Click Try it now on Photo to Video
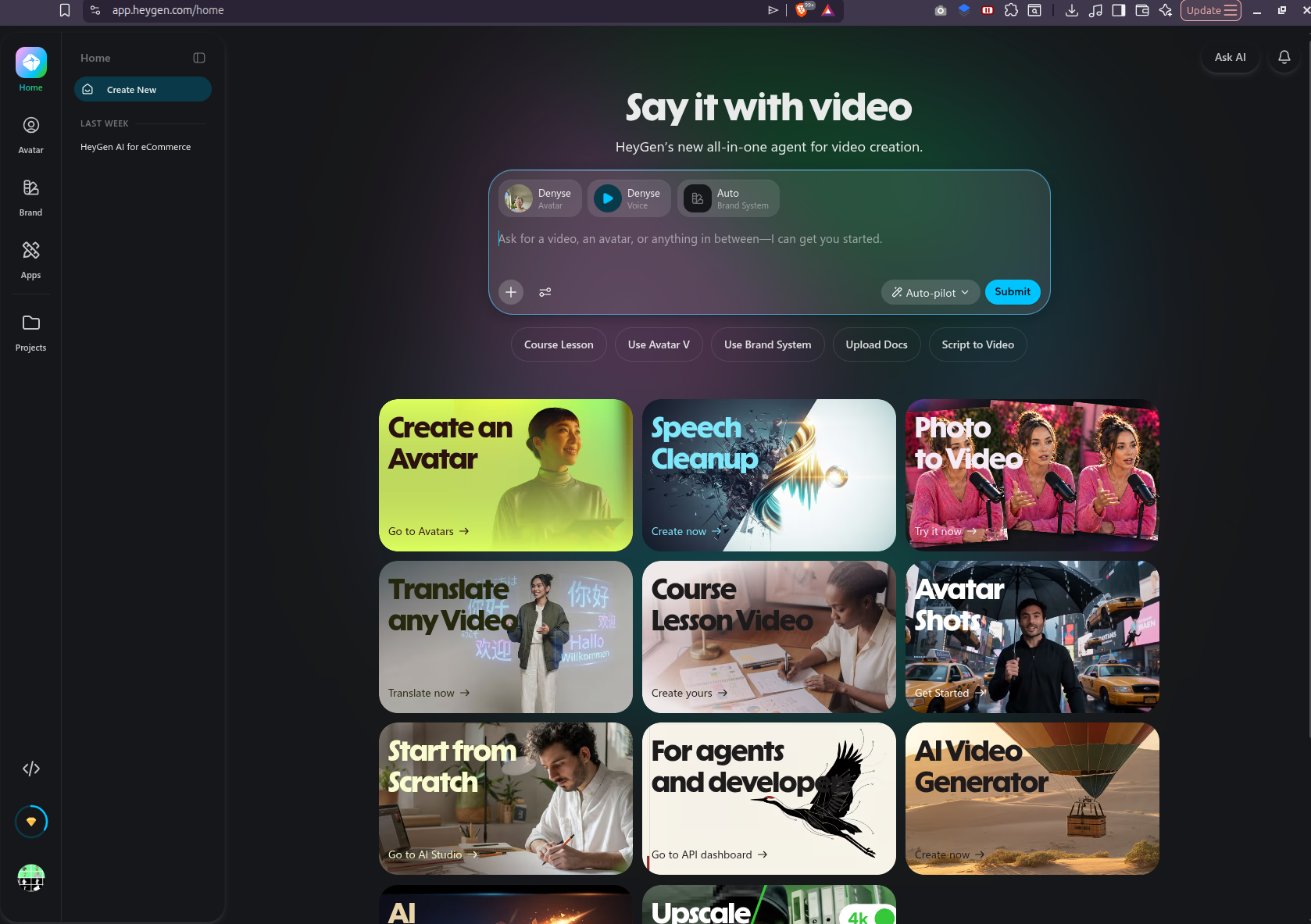The width and height of the screenshot is (1311, 924). coord(946,531)
